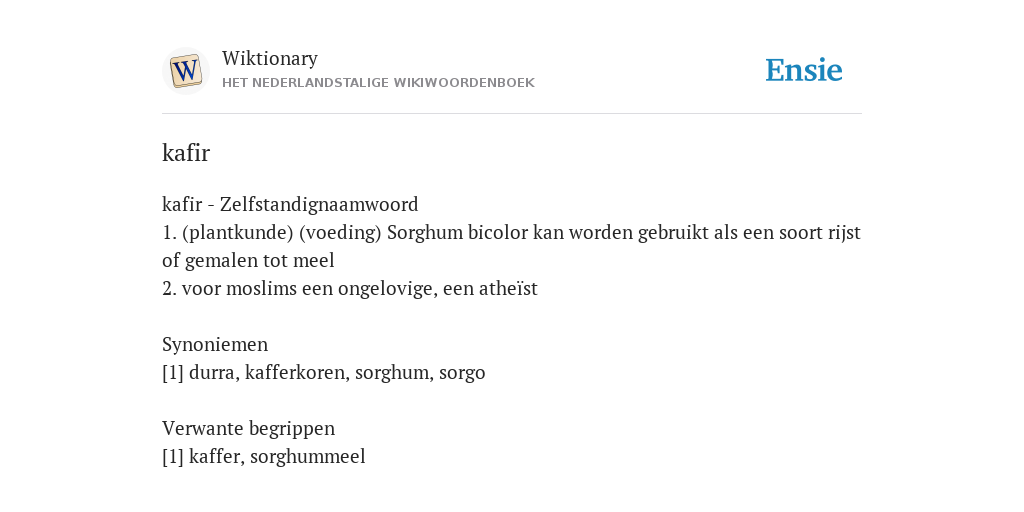
Task: Click the Synoniemen section label
Action: point(215,345)
